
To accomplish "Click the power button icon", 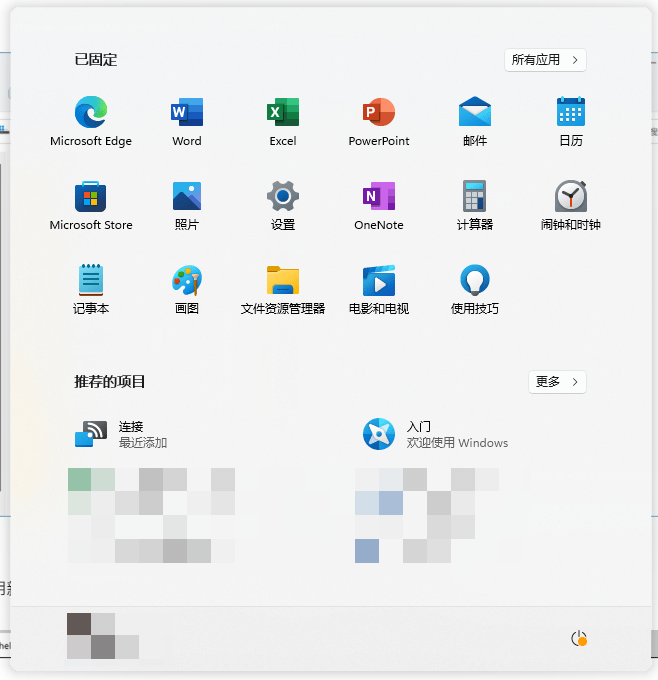I will click(578, 638).
